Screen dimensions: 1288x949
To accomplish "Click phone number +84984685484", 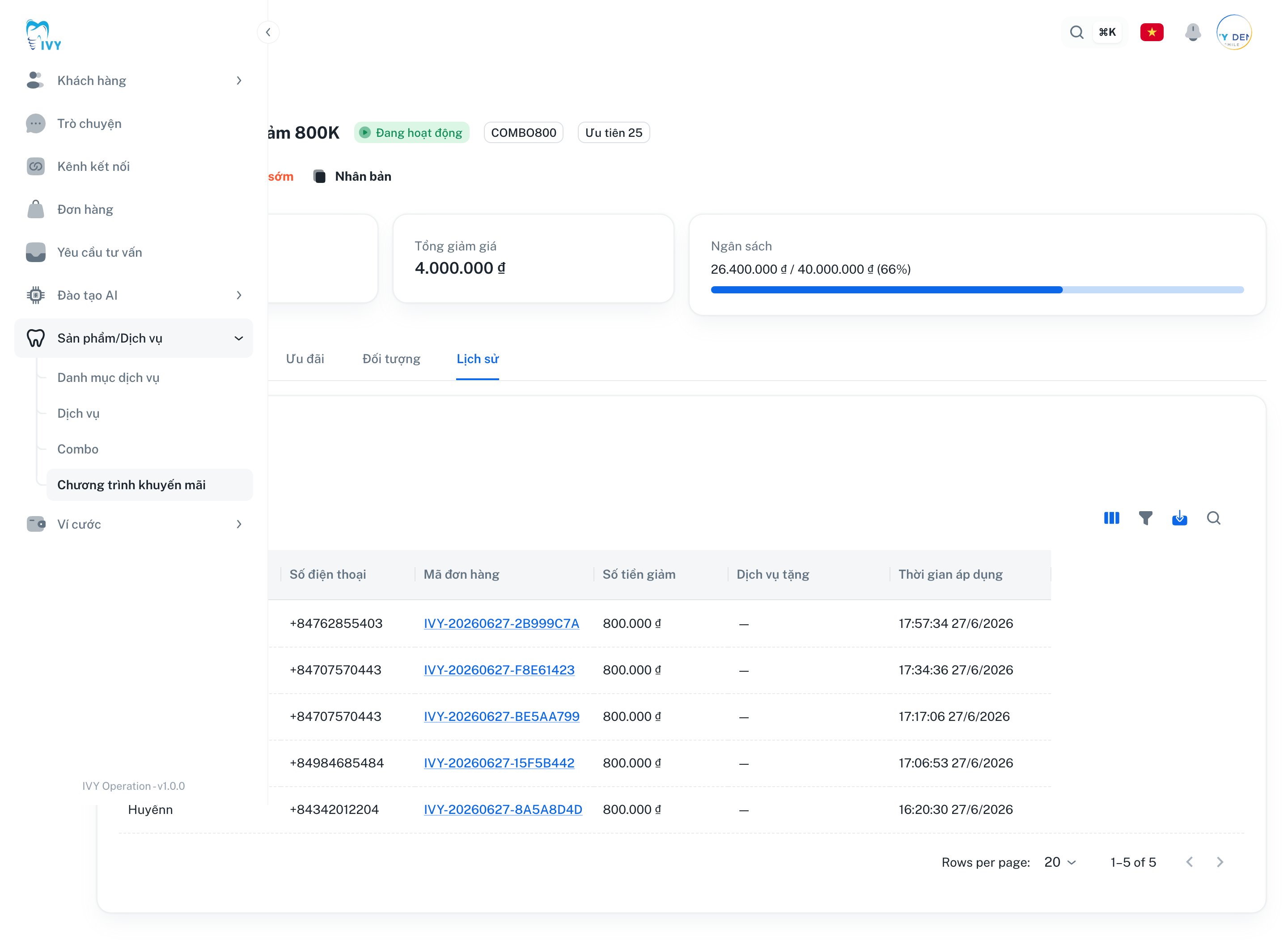I will coord(336,763).
